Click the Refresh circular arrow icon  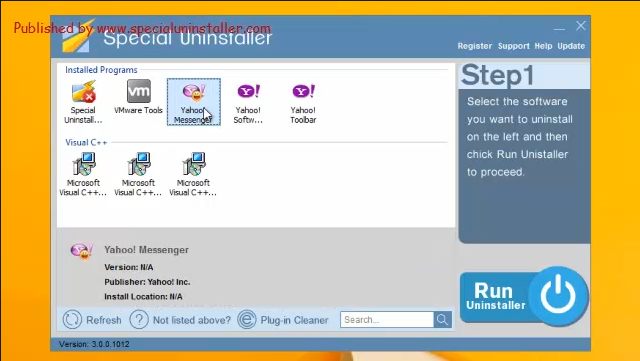coord(72,320)
